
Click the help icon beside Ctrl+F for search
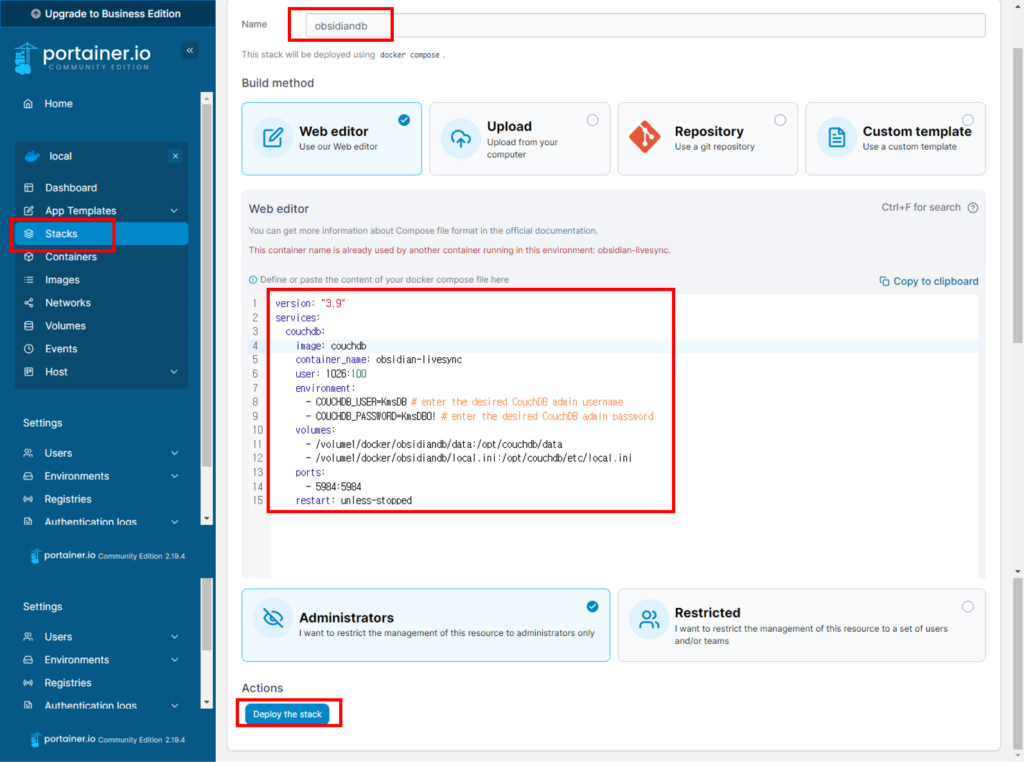pyautogui.click(x=973, y=208)
